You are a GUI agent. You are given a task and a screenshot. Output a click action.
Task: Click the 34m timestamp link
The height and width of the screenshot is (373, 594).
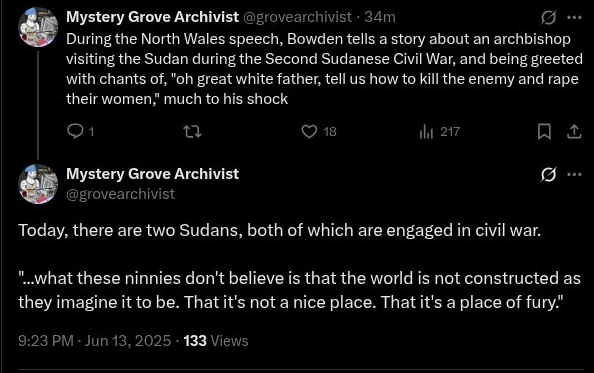(380, 17)
